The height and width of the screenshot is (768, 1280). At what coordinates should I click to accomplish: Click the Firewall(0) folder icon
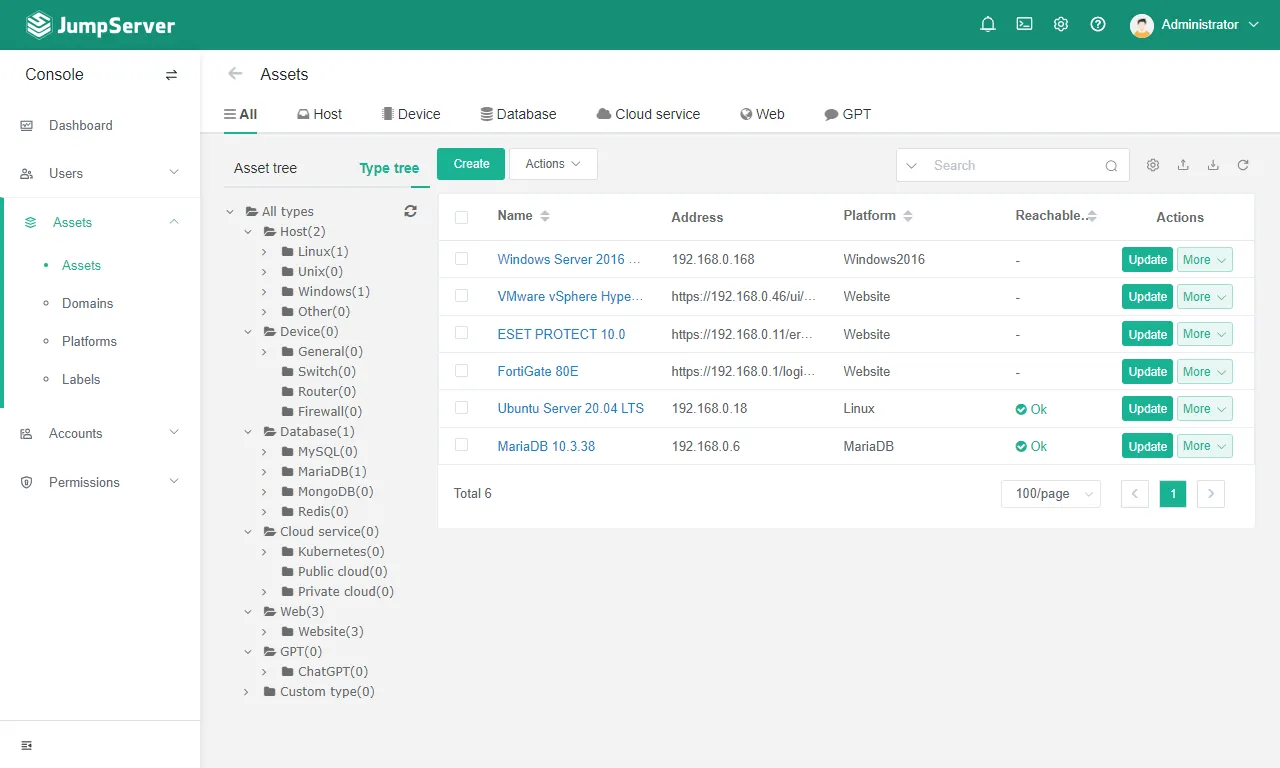(288, 411)
